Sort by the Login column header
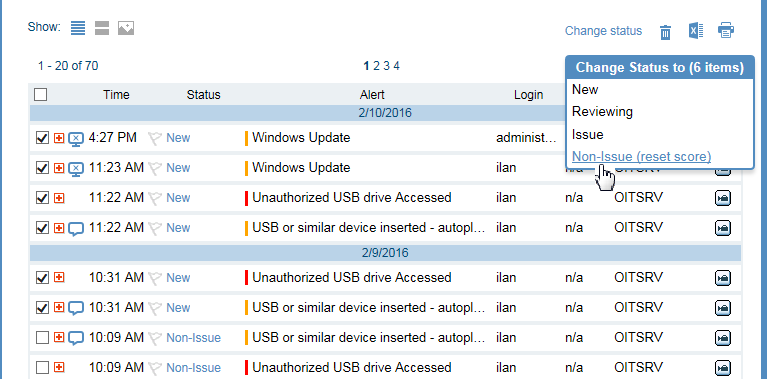 point(528,95)
